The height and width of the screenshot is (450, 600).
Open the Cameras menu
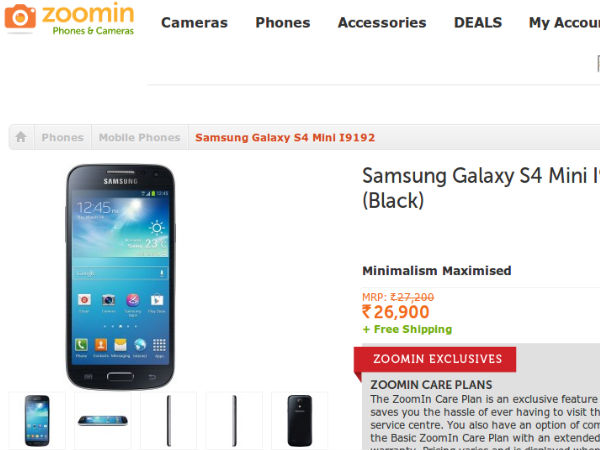tap(194, 23)
